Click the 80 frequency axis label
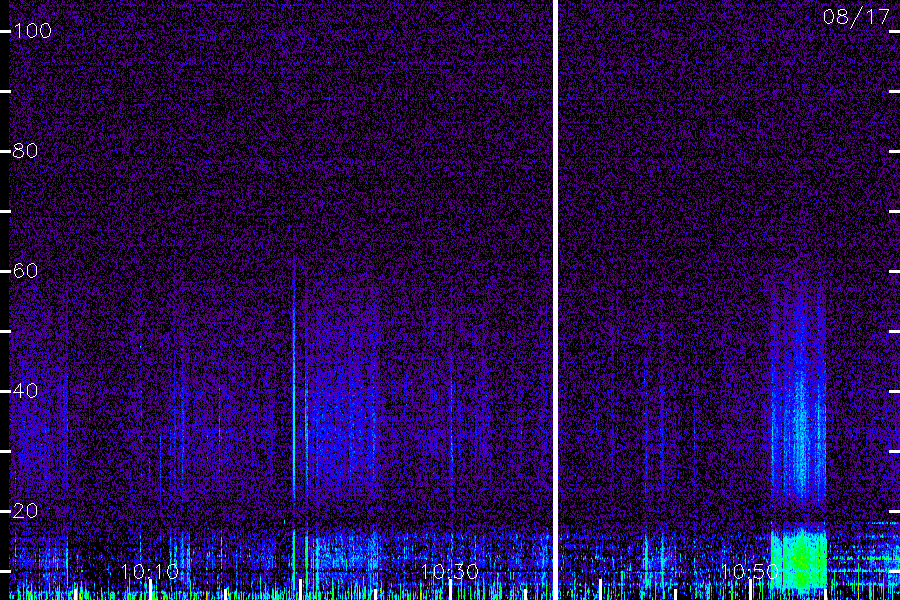The width and height of the screenshot is (900, 600). [x=26, y=150]
